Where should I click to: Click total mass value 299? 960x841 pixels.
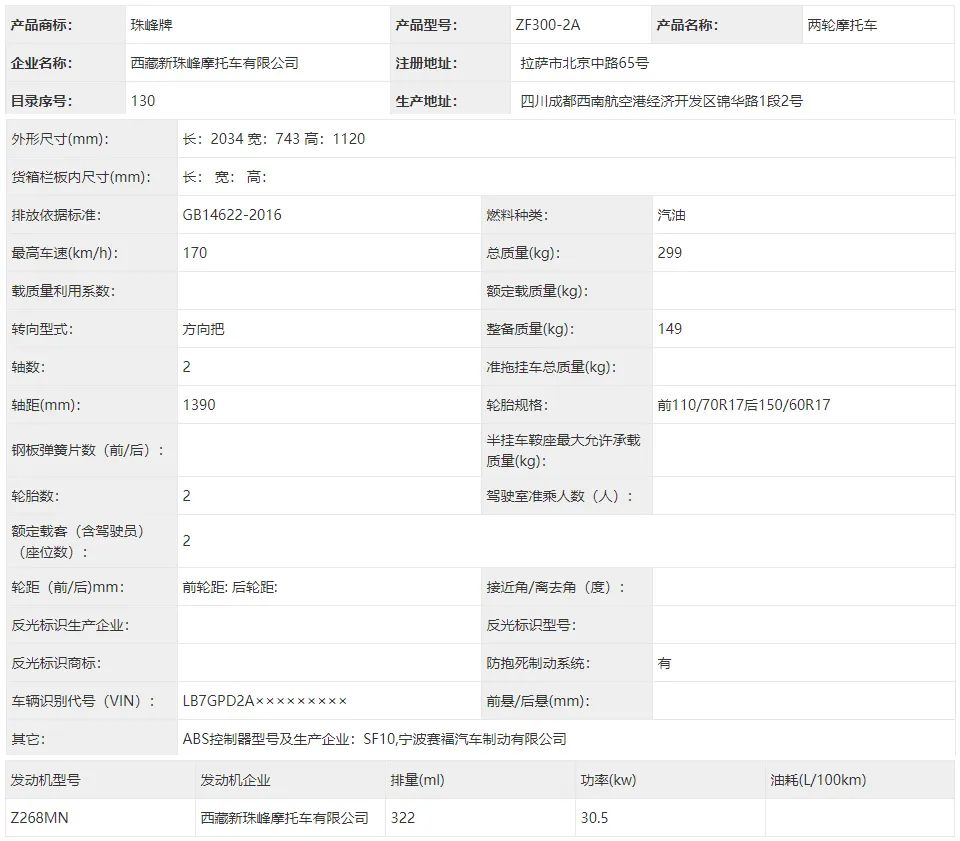[x=670, y=253]
